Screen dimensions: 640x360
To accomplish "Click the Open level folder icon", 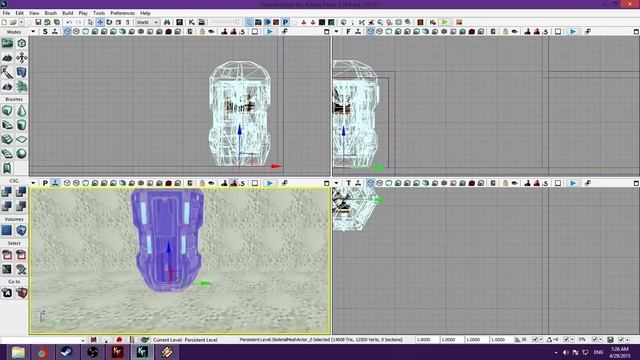I will click(x=13, y=22).
